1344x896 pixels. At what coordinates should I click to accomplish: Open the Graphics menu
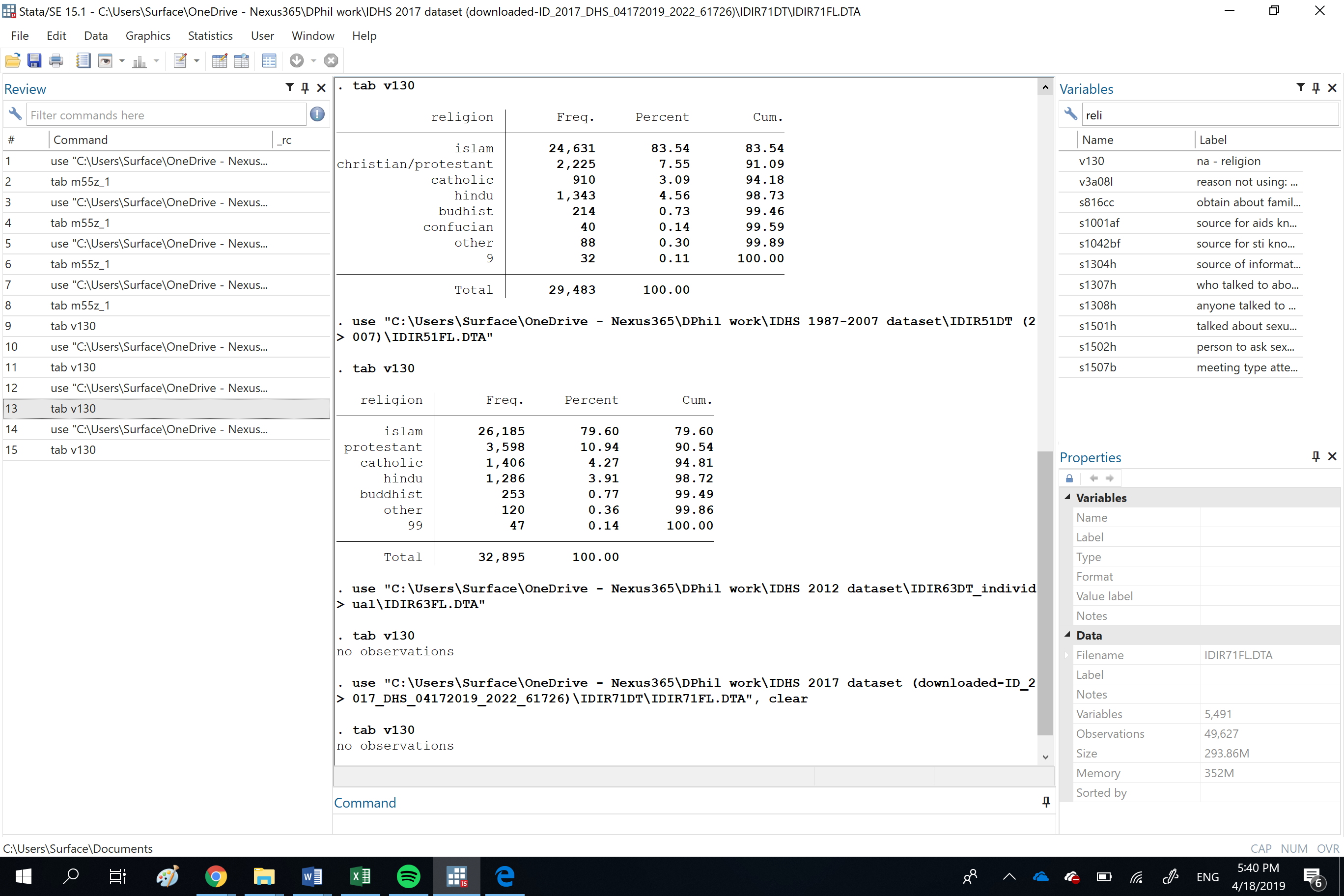[x=147, y=35]
